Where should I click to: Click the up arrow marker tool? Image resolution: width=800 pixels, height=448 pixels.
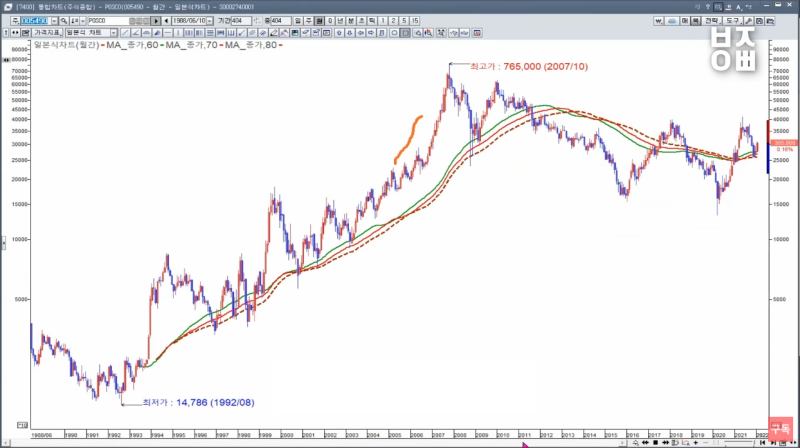coord(340,33)
